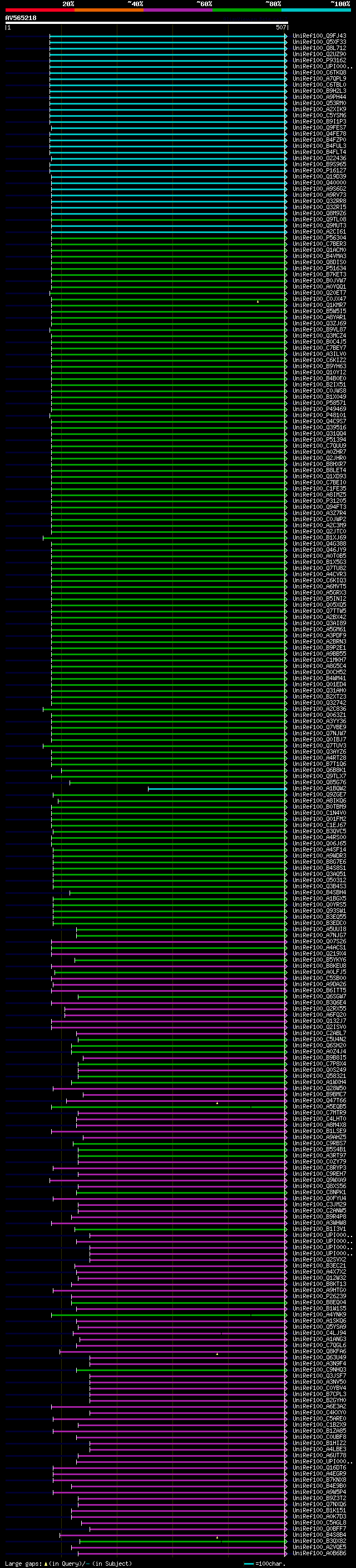Select hit label UniRef100_Q9MUT3
The width and height of the screenshot is (356, 1568).
point(319,226)
